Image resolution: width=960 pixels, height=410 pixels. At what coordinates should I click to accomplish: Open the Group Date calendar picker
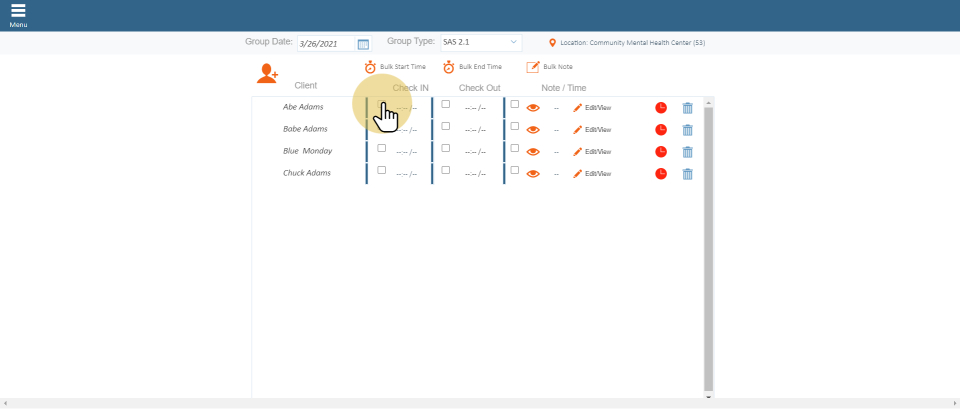click(363, 44)
